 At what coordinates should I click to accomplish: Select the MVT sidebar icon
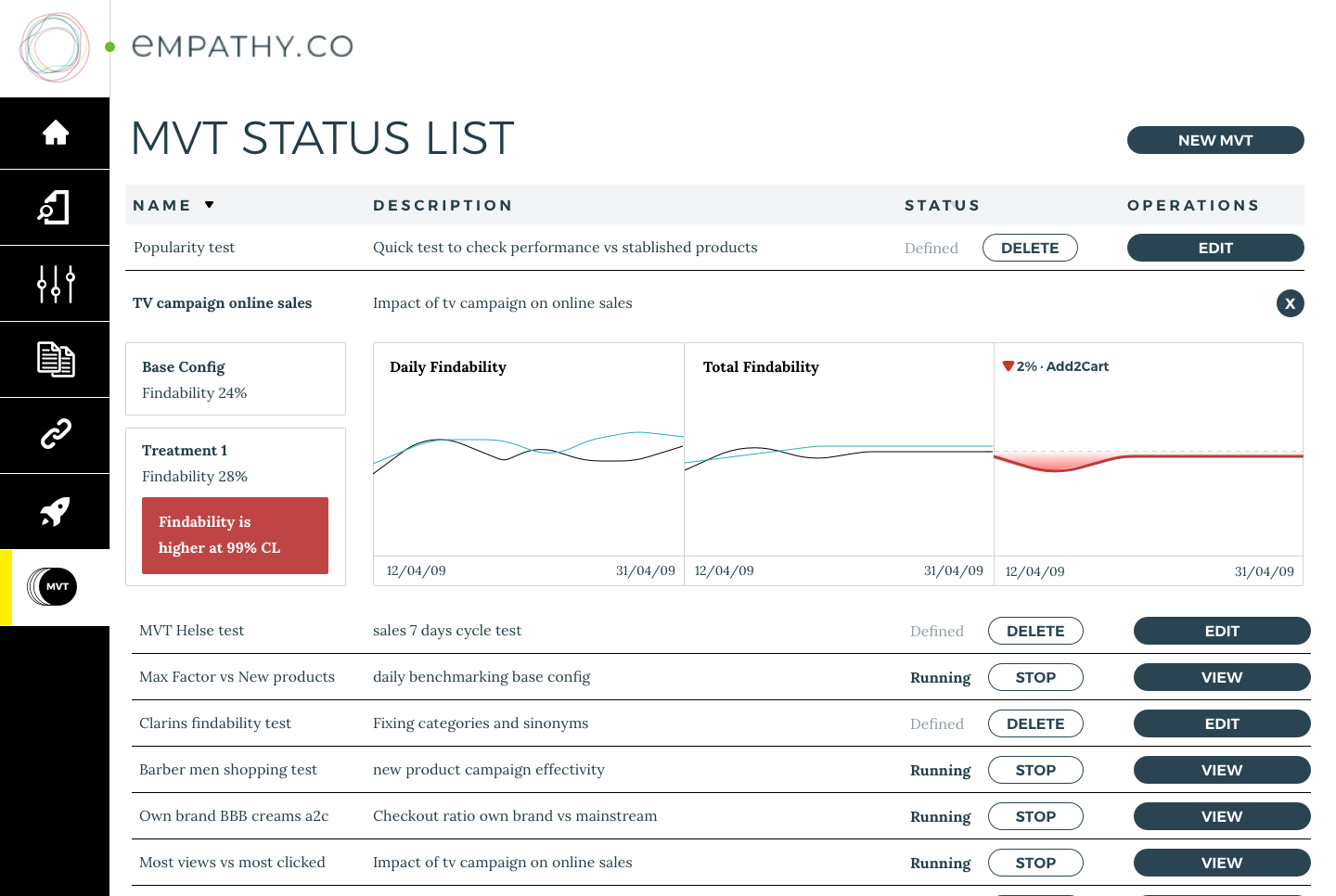[x=53, y=587]
